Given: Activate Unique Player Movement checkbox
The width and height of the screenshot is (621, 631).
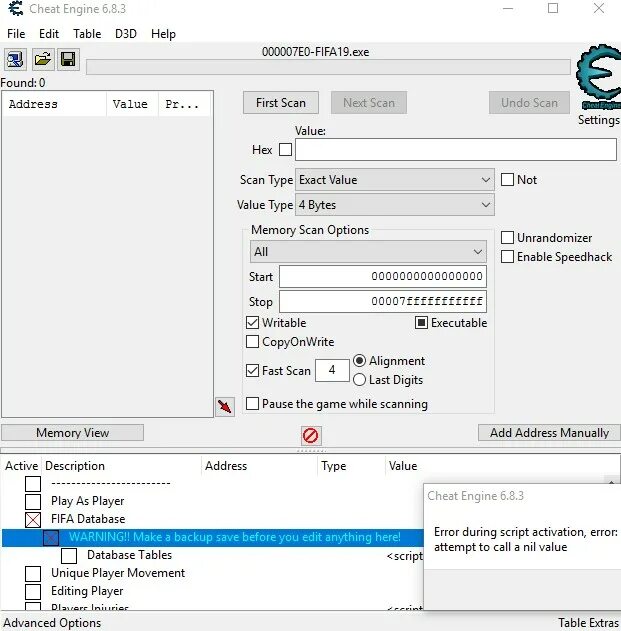Looking at the screenshot, I should coord(33,573).
